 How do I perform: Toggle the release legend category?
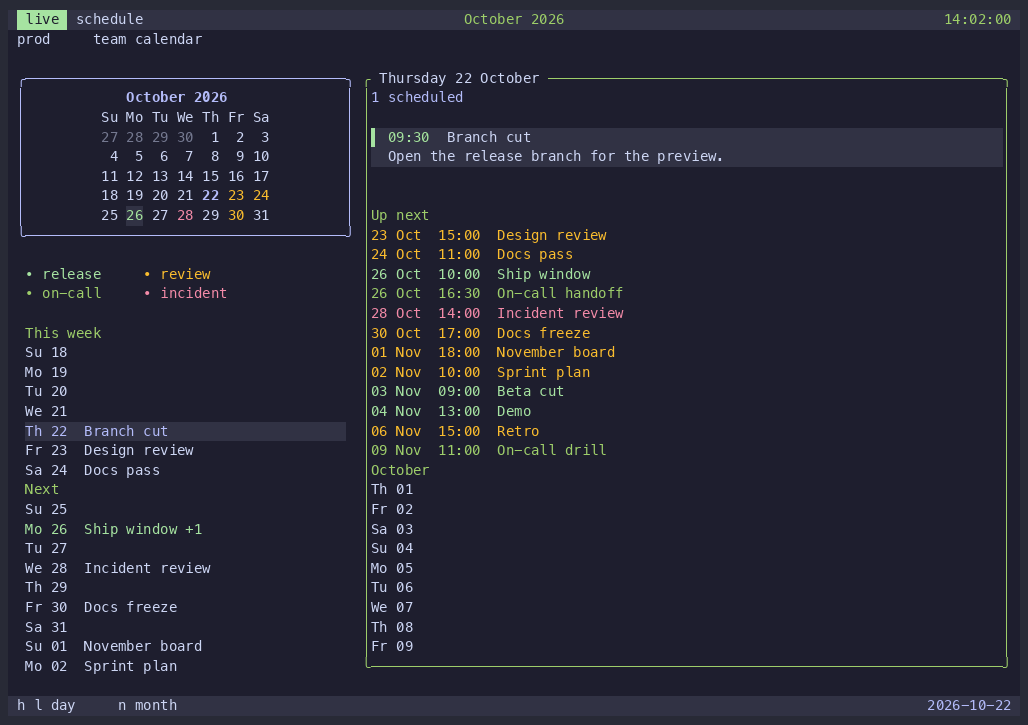[64, 274]
